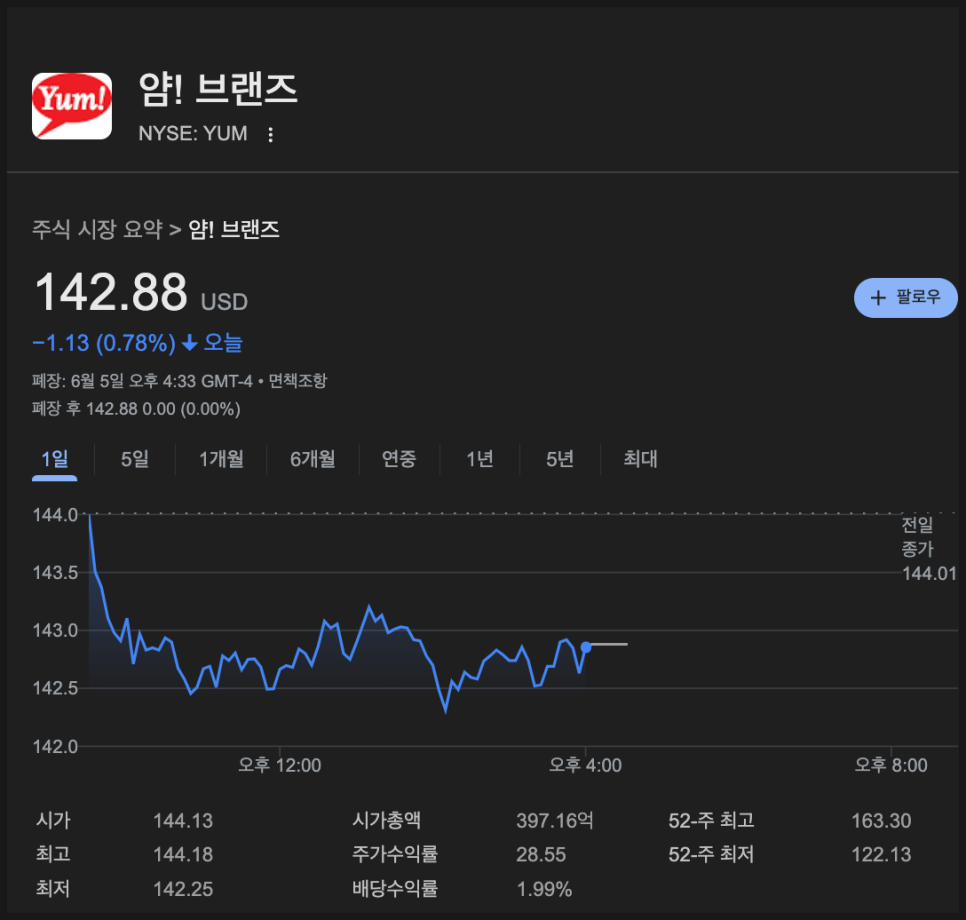Click the 얌! 브랜즈 company title

[x=218, y=89]
